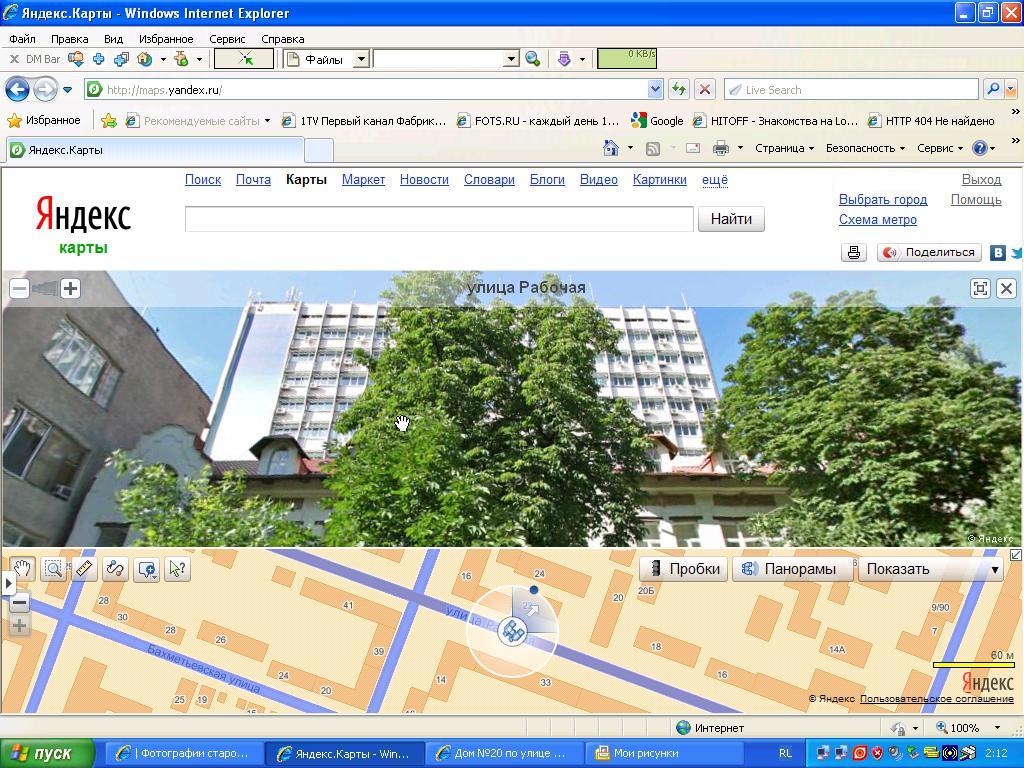Open the Показать dropdown

point(931,569)
